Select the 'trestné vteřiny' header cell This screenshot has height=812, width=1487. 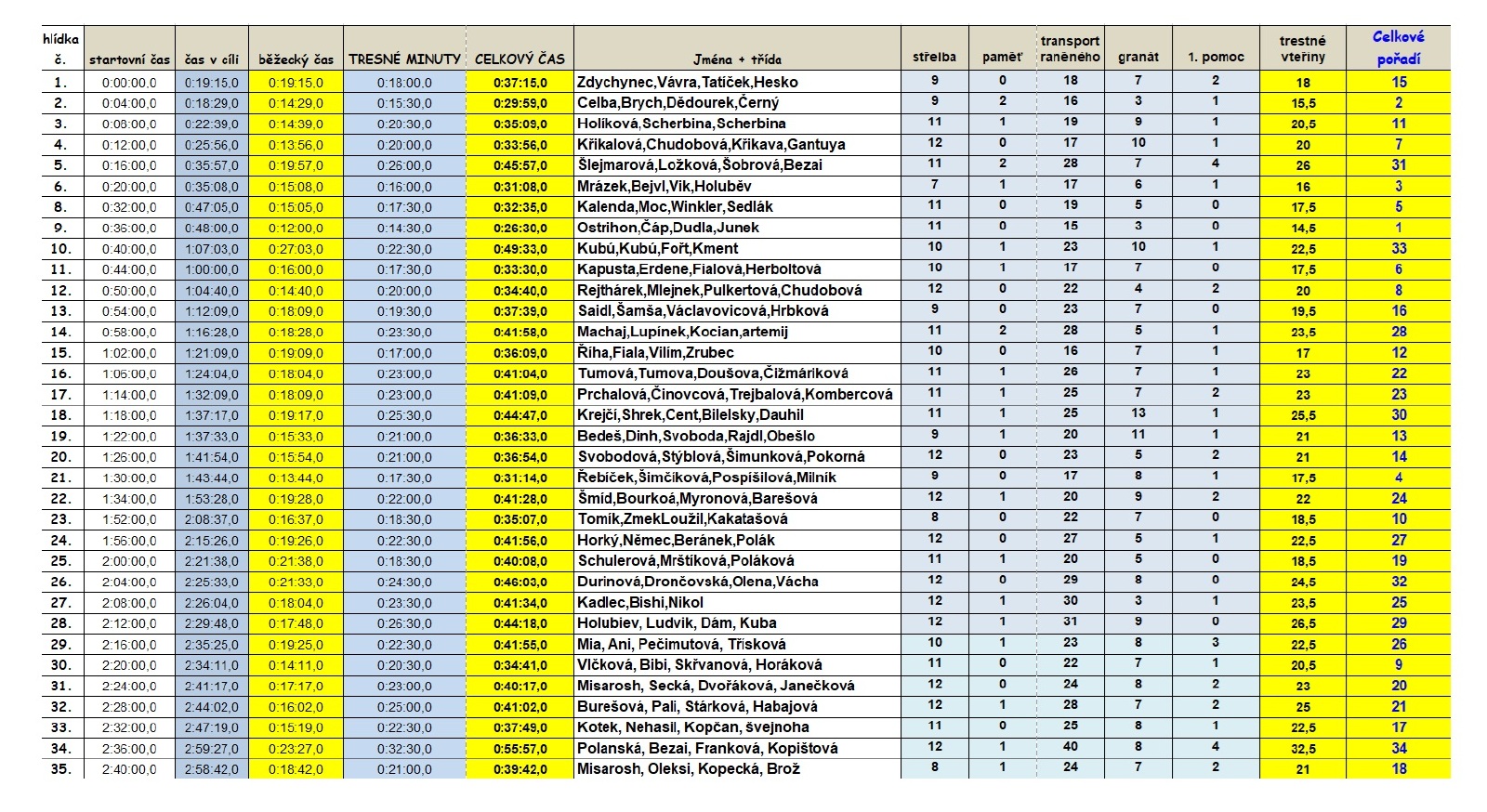point(1302,48)
